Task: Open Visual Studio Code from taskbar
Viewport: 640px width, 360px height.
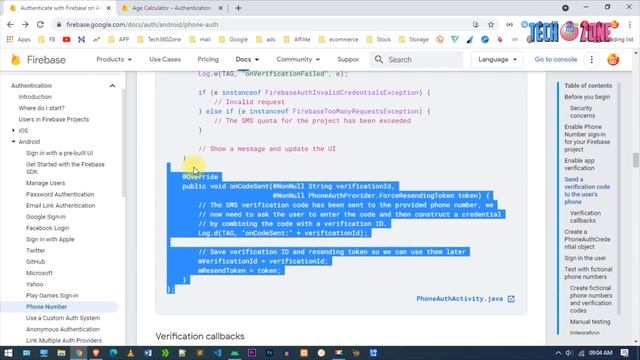Action: [217, 353]
